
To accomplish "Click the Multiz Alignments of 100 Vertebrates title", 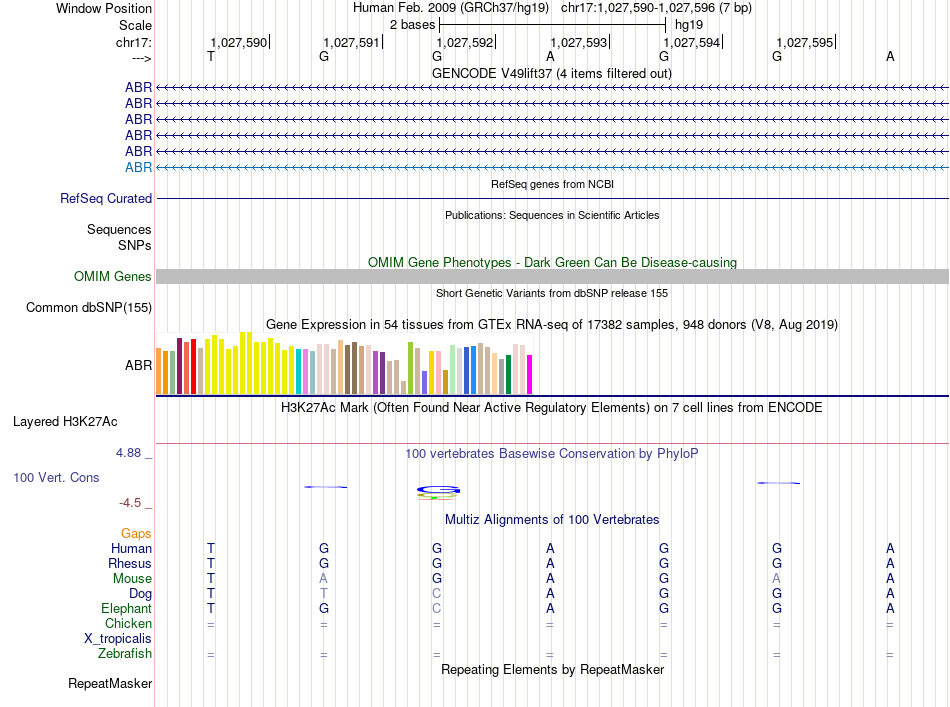I will [x=552, y=519].
